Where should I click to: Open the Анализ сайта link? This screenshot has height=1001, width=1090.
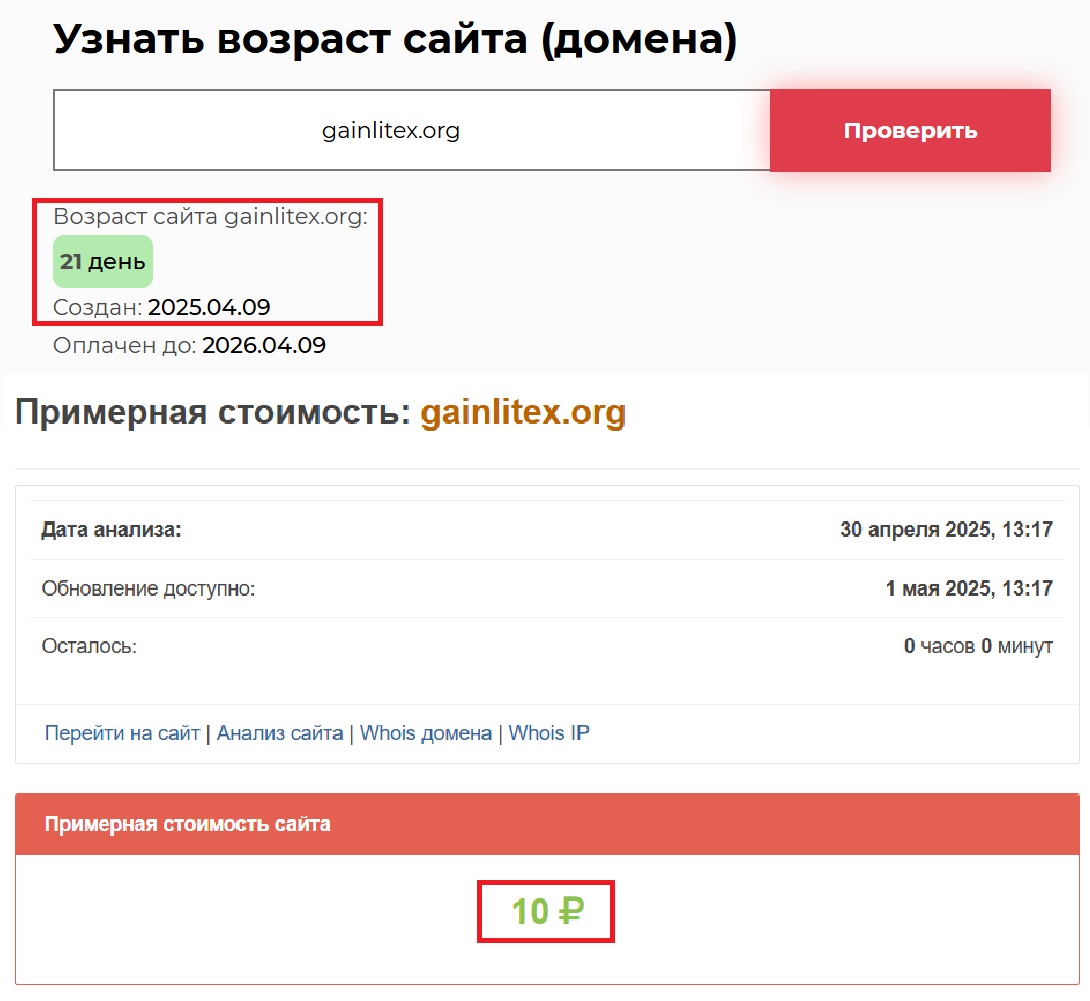pyautogui.click(x=280, y=733)
